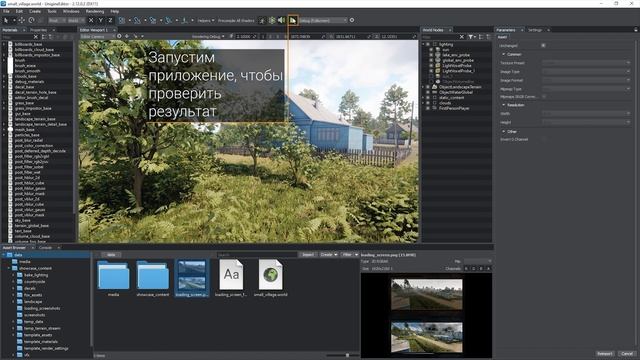
Task: Collapse the lighting node group
Action: (423, 44)
